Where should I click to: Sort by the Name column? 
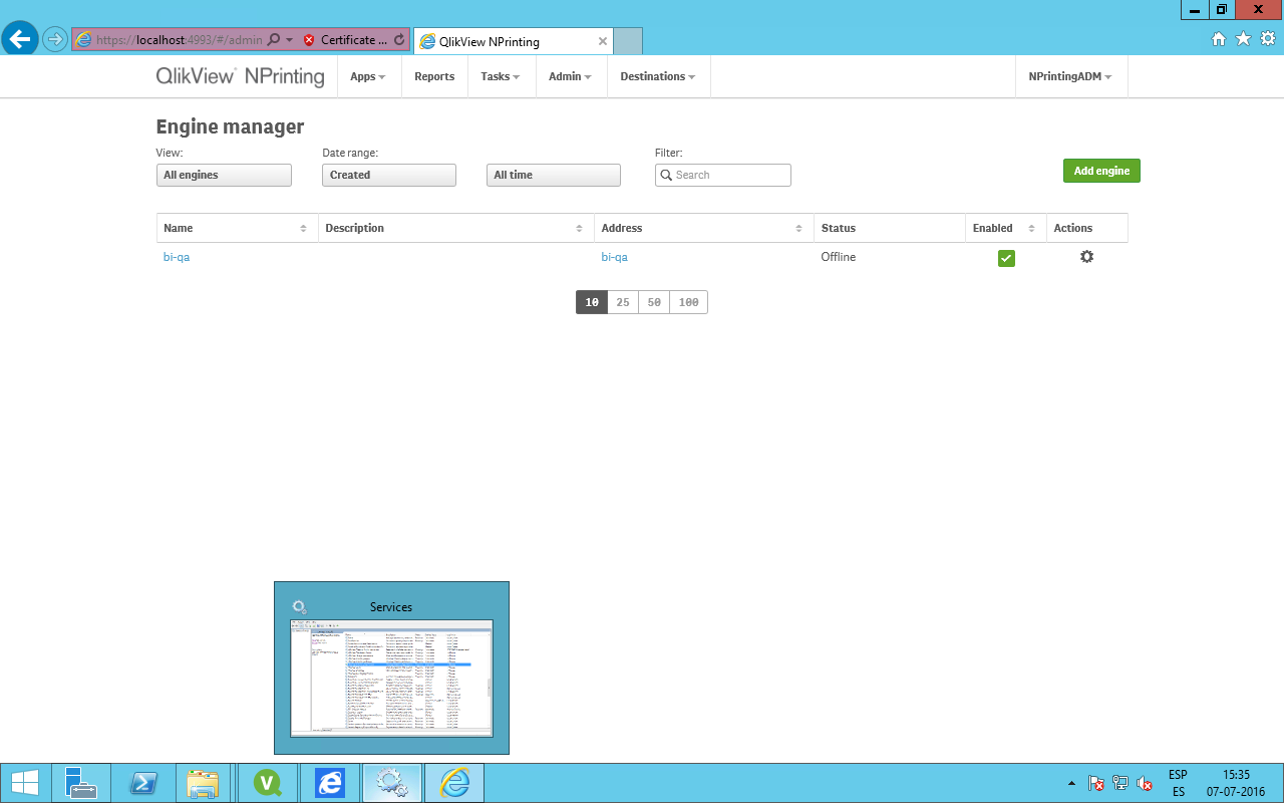tap(237, 228)
